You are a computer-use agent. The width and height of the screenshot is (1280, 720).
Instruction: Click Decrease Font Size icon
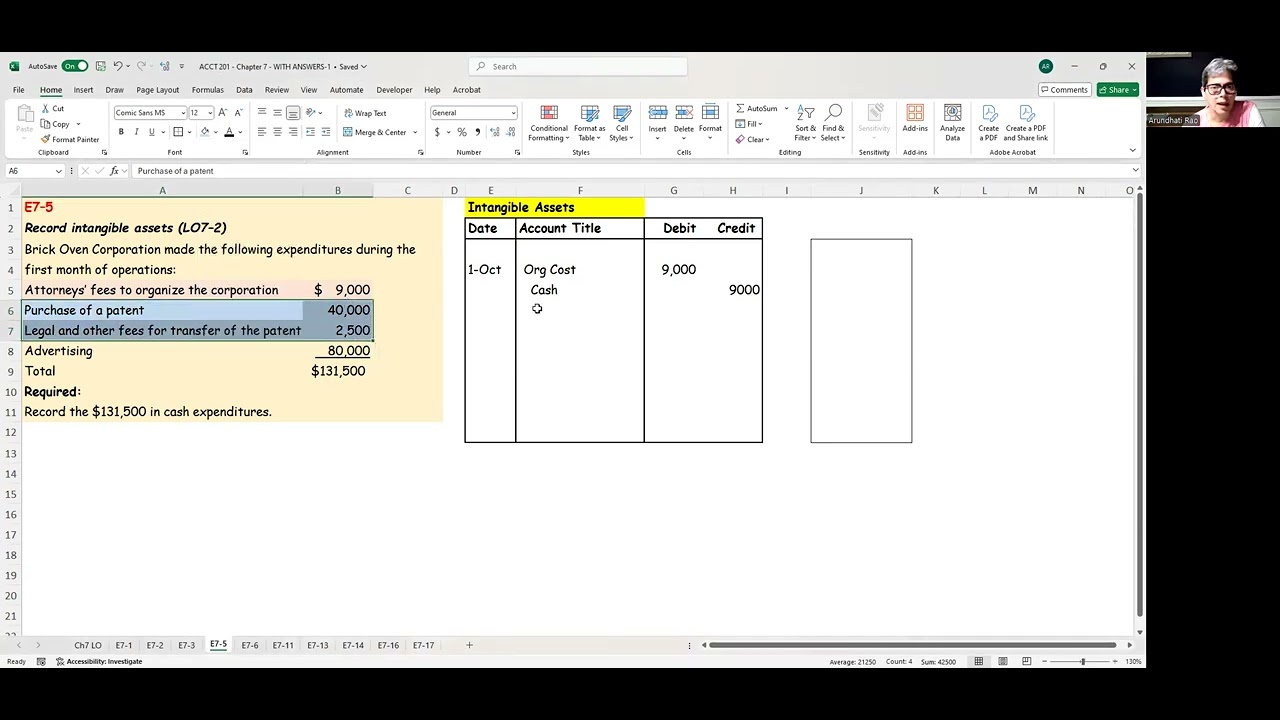[x=238, y=113]
